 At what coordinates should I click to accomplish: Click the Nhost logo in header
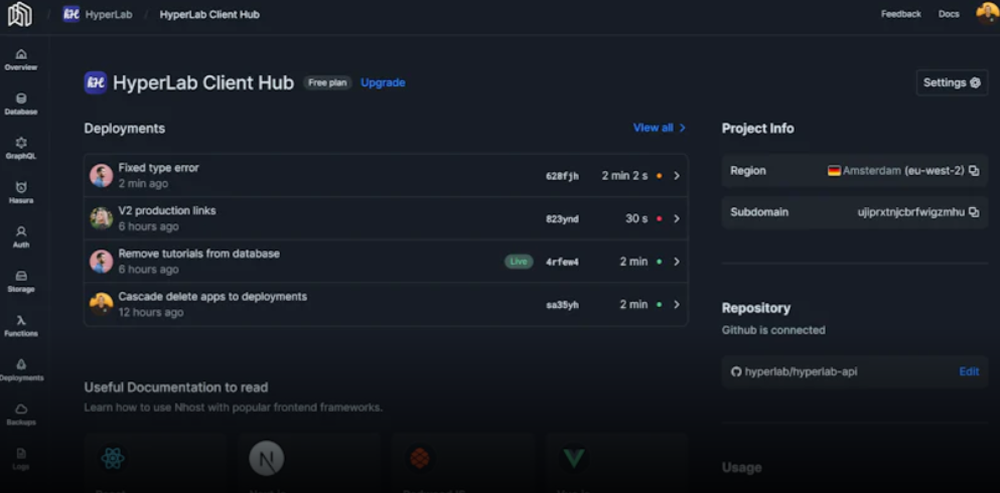(20, 14)
